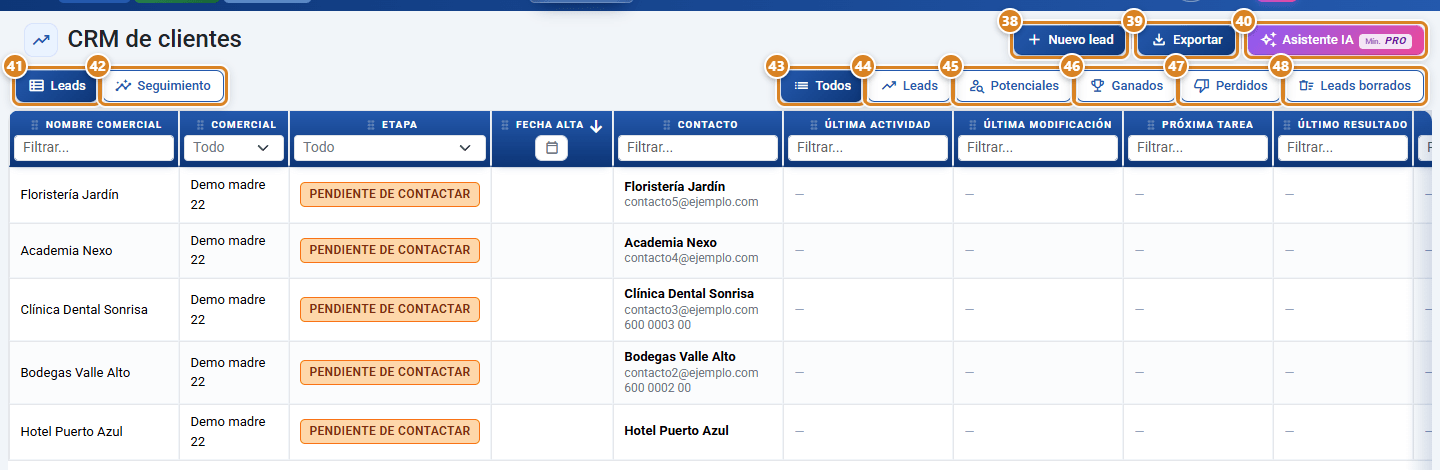Click the Min. PRO badge on Asistente IA
This screenshot has height=470, width=1440.
click(1386, 40)
